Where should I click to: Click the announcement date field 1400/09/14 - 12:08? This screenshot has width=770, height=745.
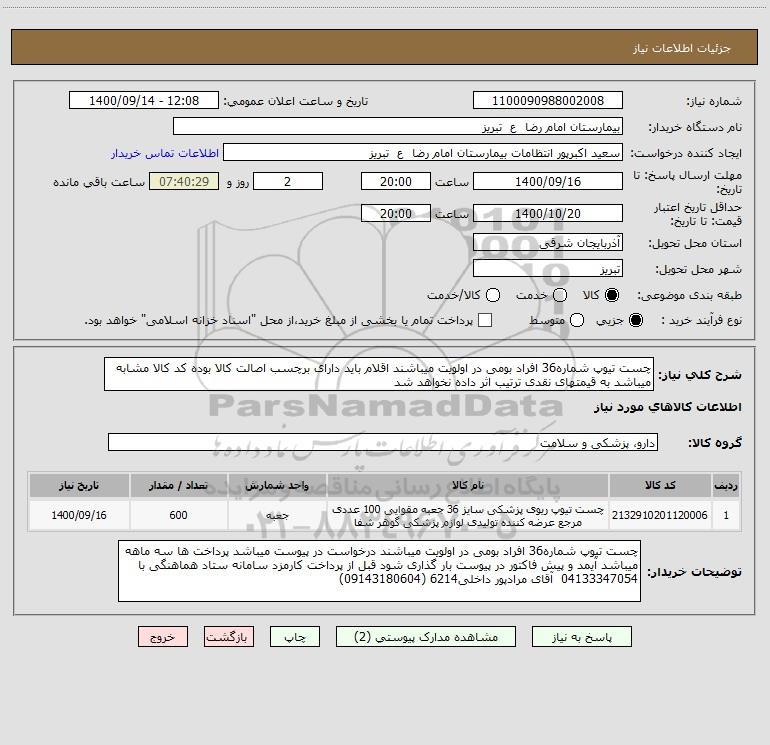tap(143, 101)
